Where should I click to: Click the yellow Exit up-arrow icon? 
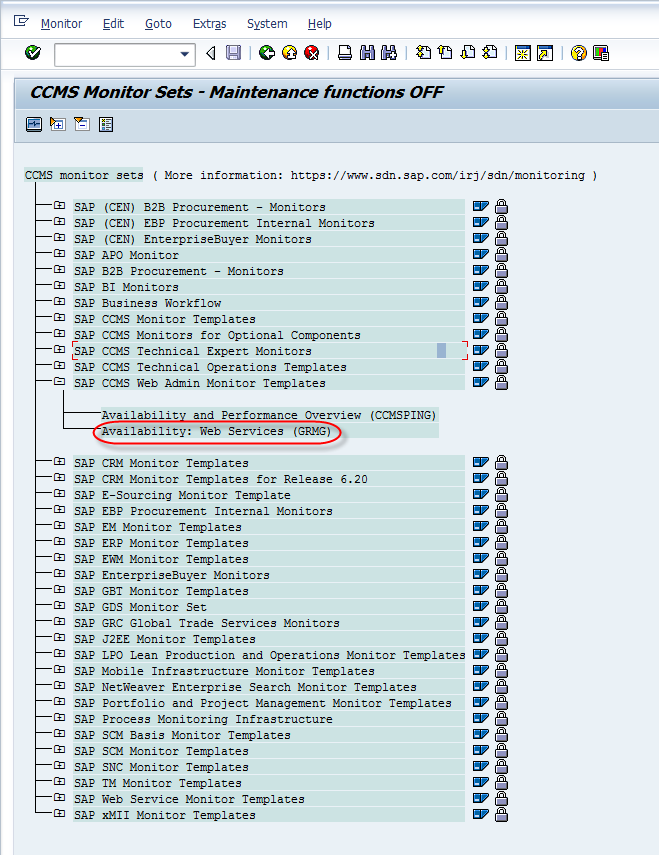point(289,53)
